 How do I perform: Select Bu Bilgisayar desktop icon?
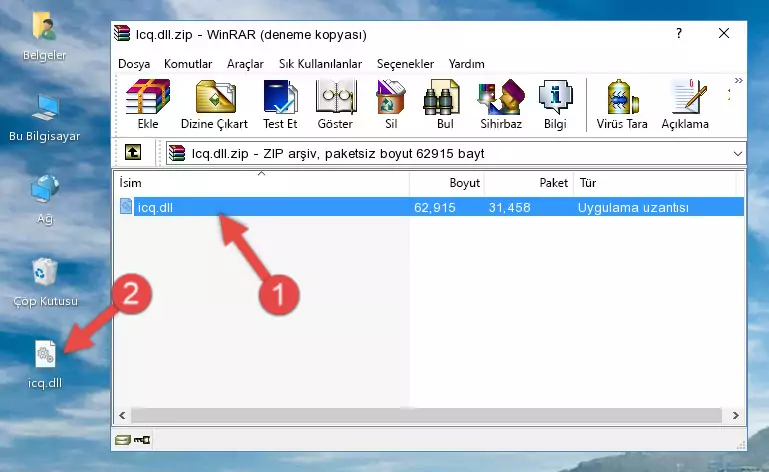45,119
